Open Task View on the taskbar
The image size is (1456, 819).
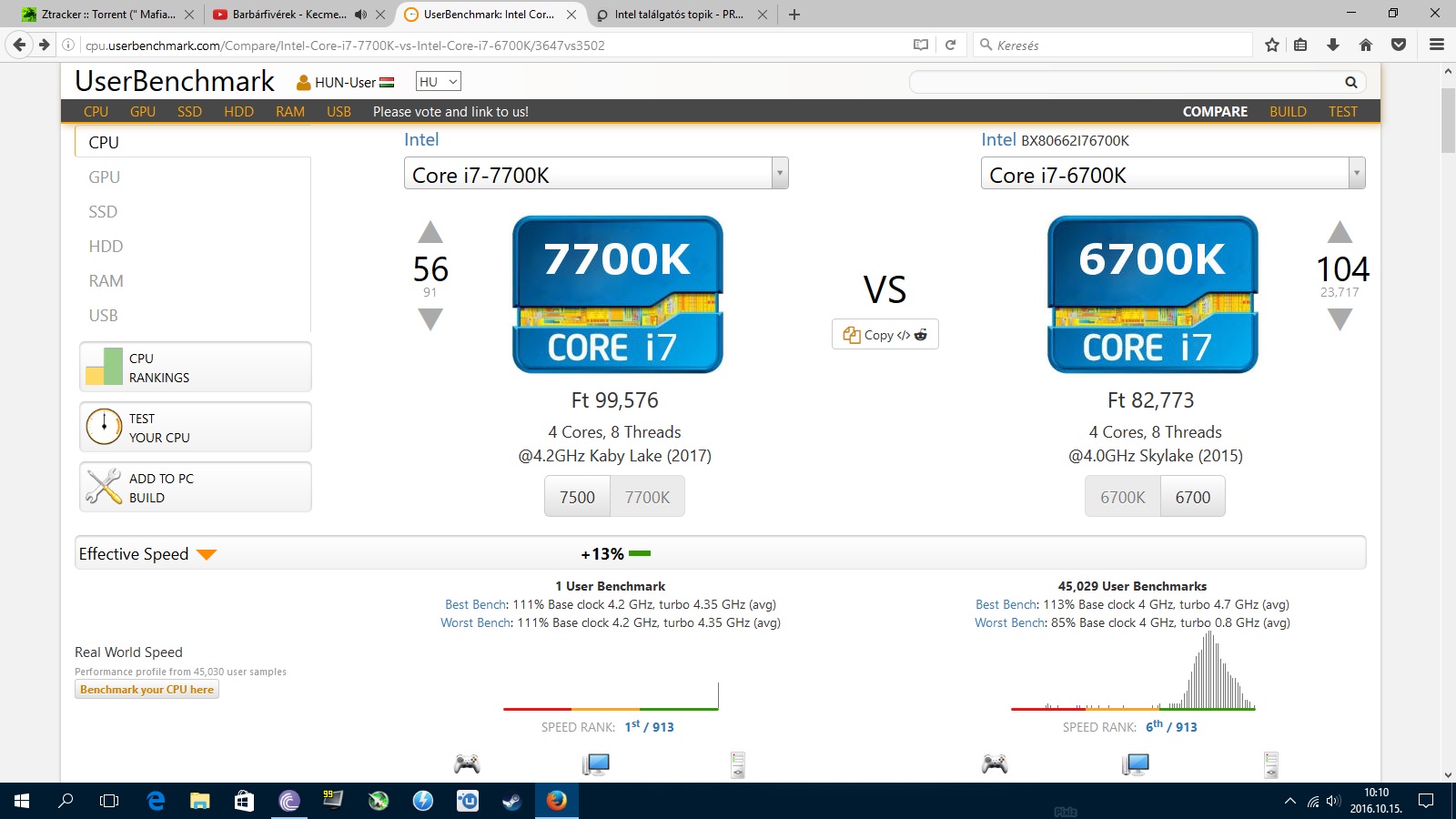tap(109, 801)
